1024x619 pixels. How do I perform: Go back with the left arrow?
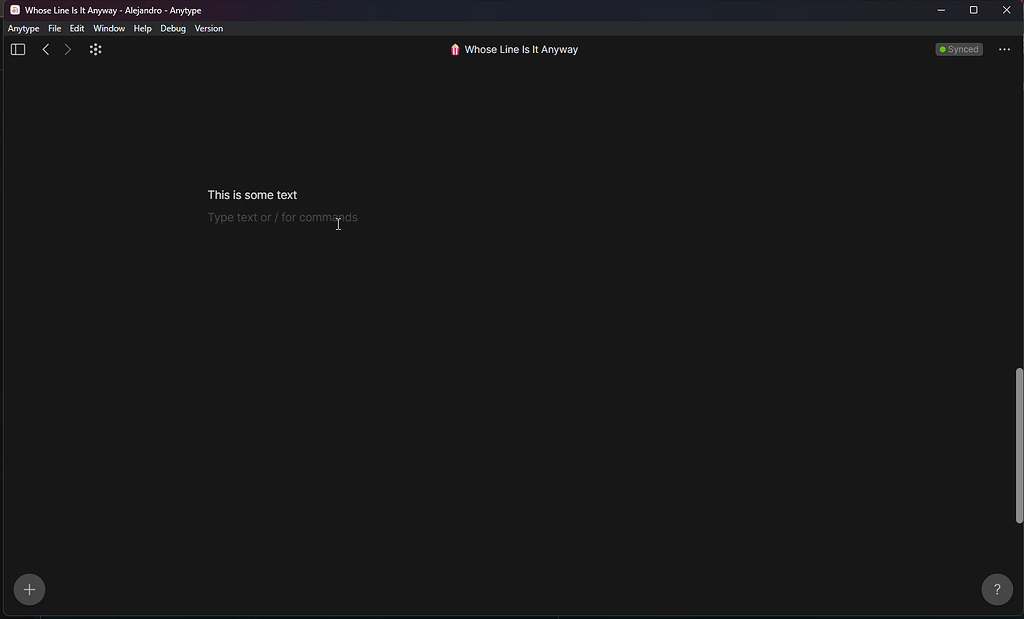coord(46,49)
